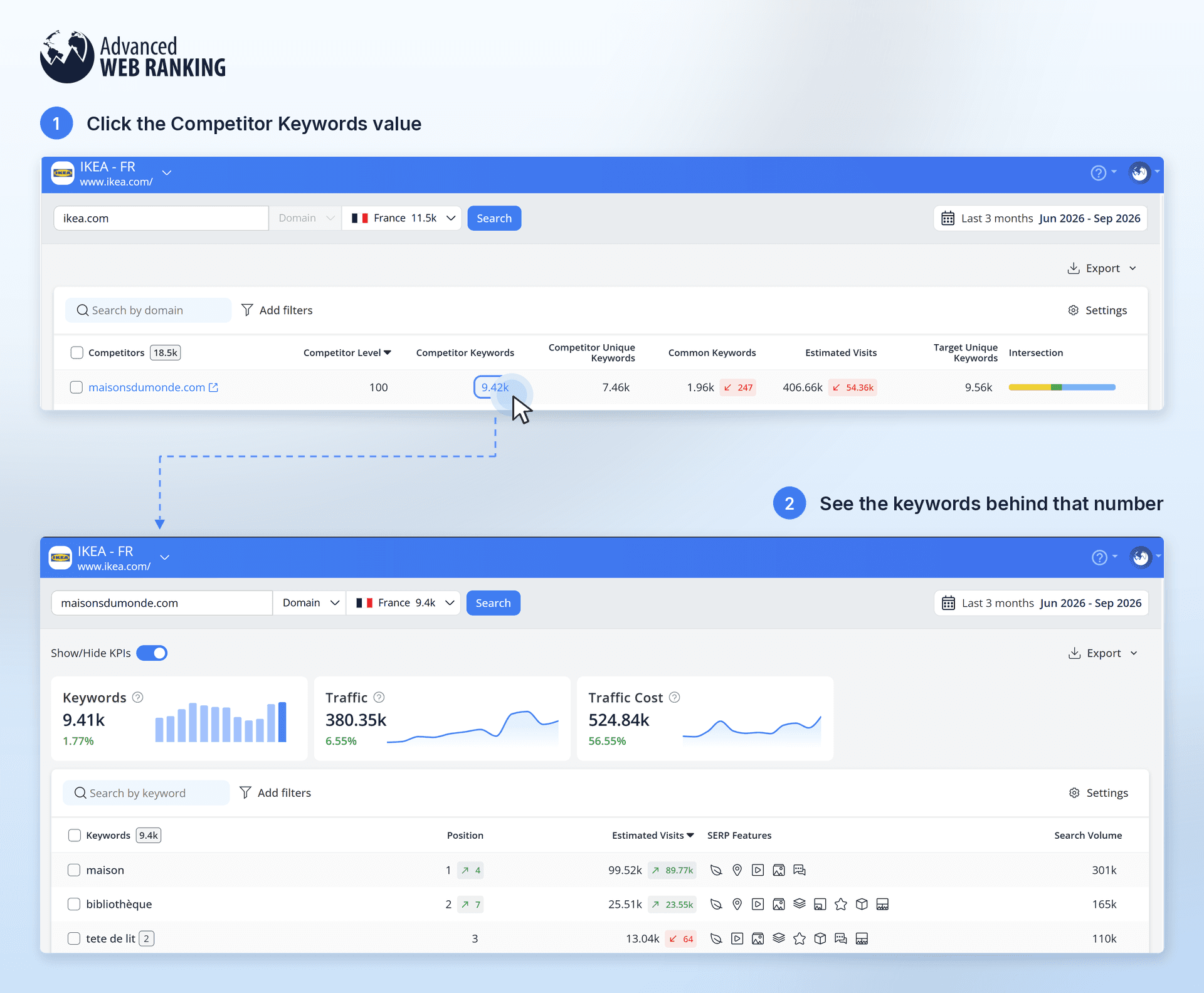The image size is (1204, 993).
Task: Click the stacked layers icon in the bibliothèque row
Action: tap(800, 904)
